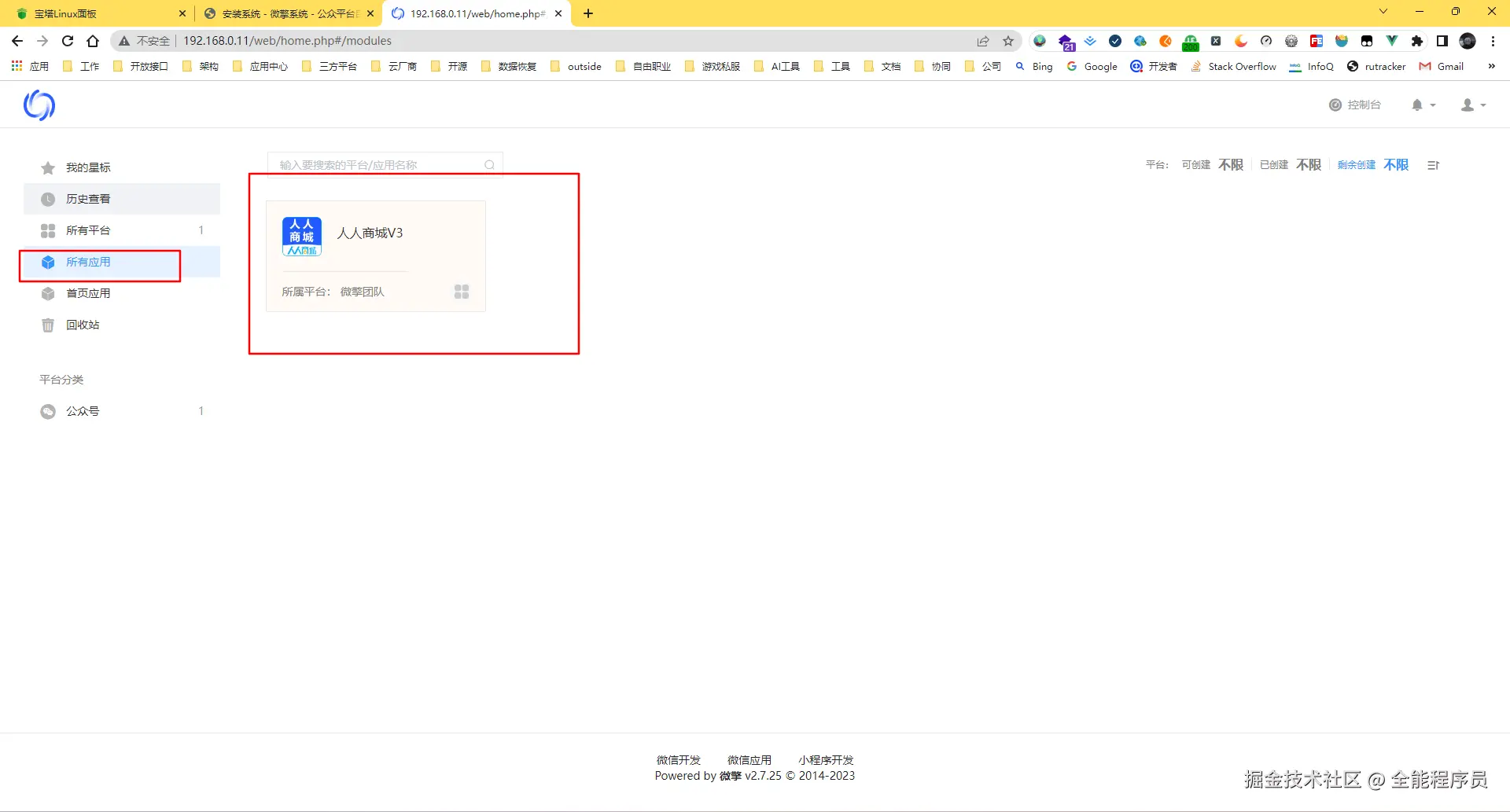This screenshot has height=812, width=1510.
Task: Open the browser home page
Action: [x=93, y=41]
